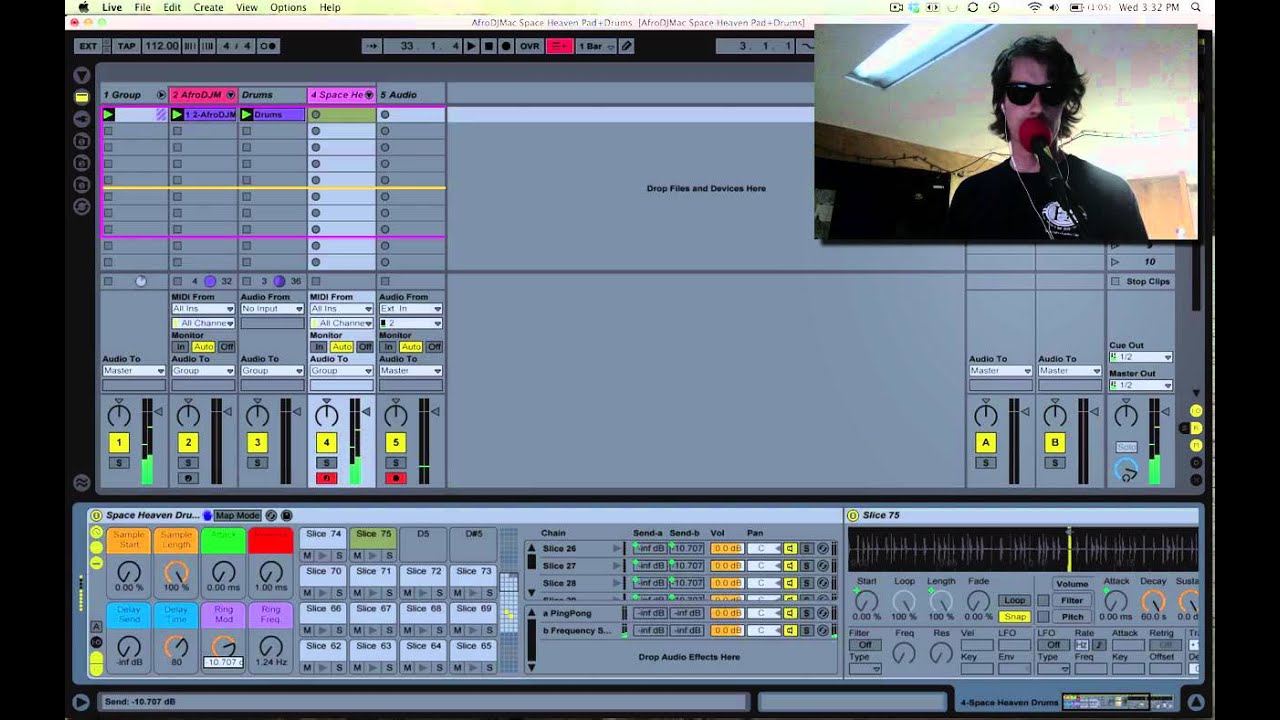The width and height of the screenshot is (1280, 720).
Task: Open the Options menu
Action: [288, 7]
